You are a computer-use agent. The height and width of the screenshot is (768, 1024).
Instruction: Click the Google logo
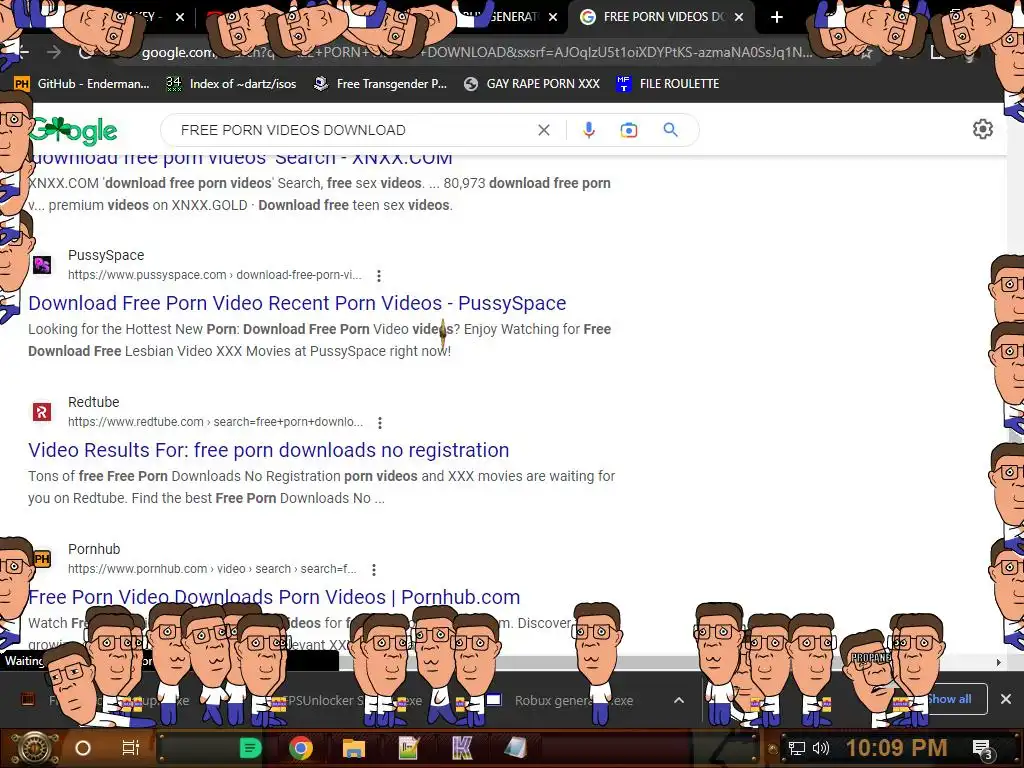click(73, 131)
